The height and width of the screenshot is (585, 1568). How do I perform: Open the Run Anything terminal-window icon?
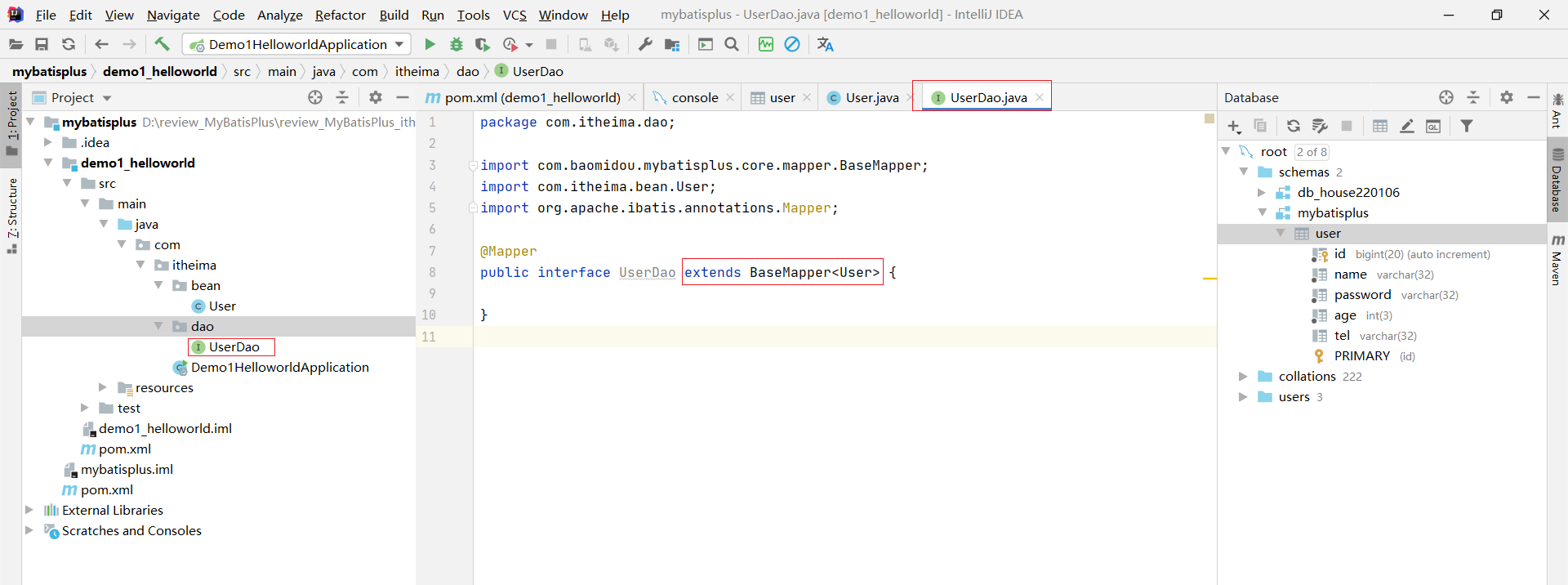[706, 44]
